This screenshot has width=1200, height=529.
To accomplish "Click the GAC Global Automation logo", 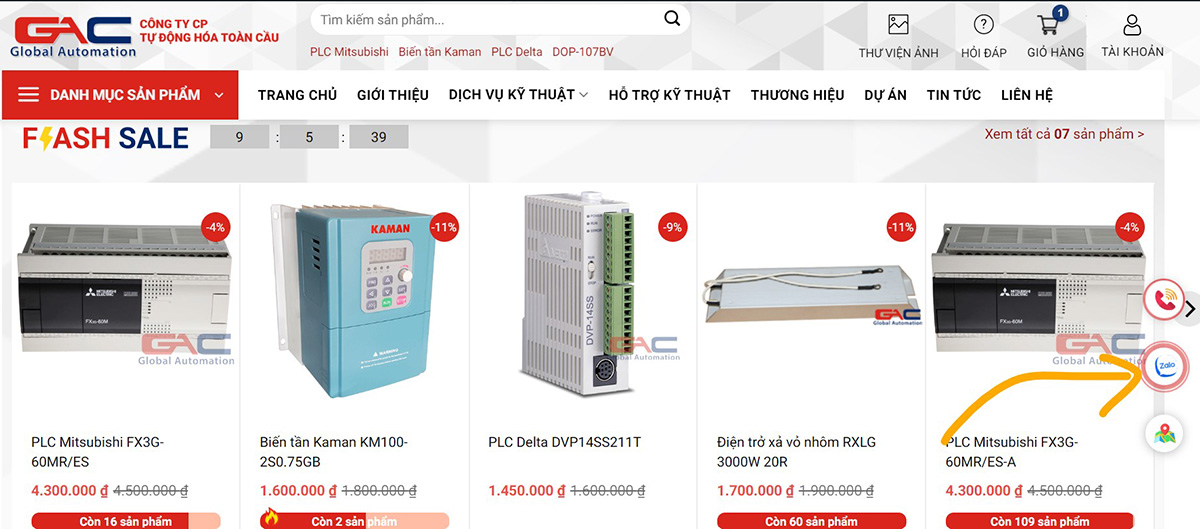I will click(73, 36).
